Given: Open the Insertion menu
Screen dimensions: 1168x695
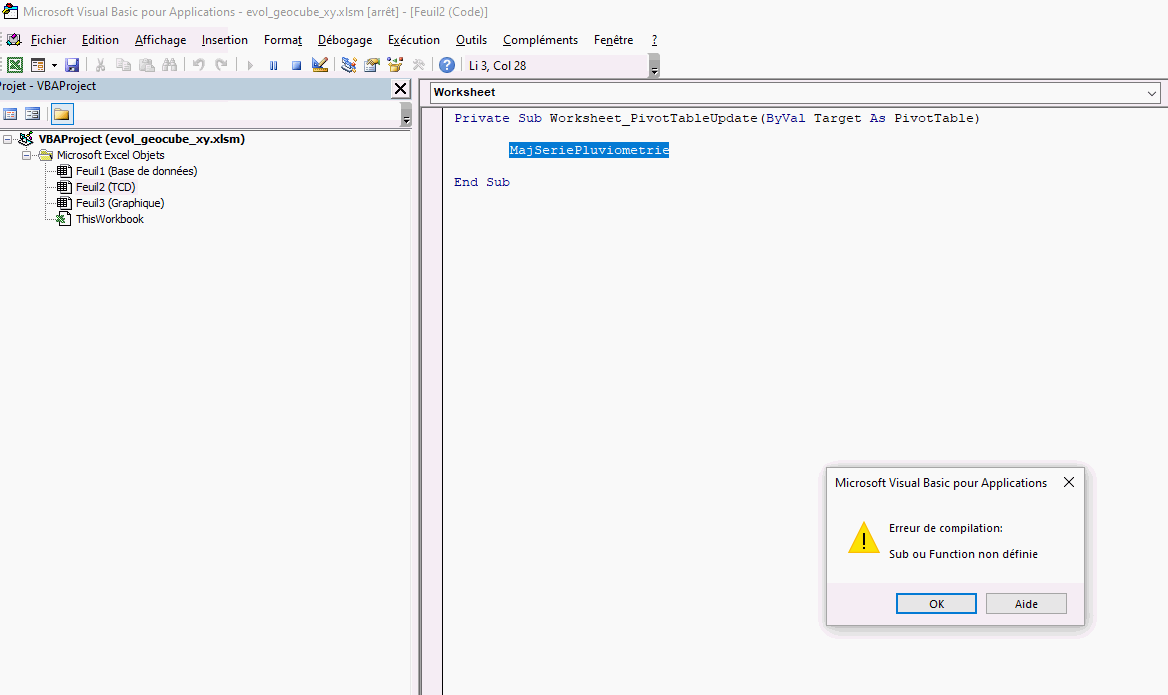Looking at the screenshot, I should click(224, 40).
